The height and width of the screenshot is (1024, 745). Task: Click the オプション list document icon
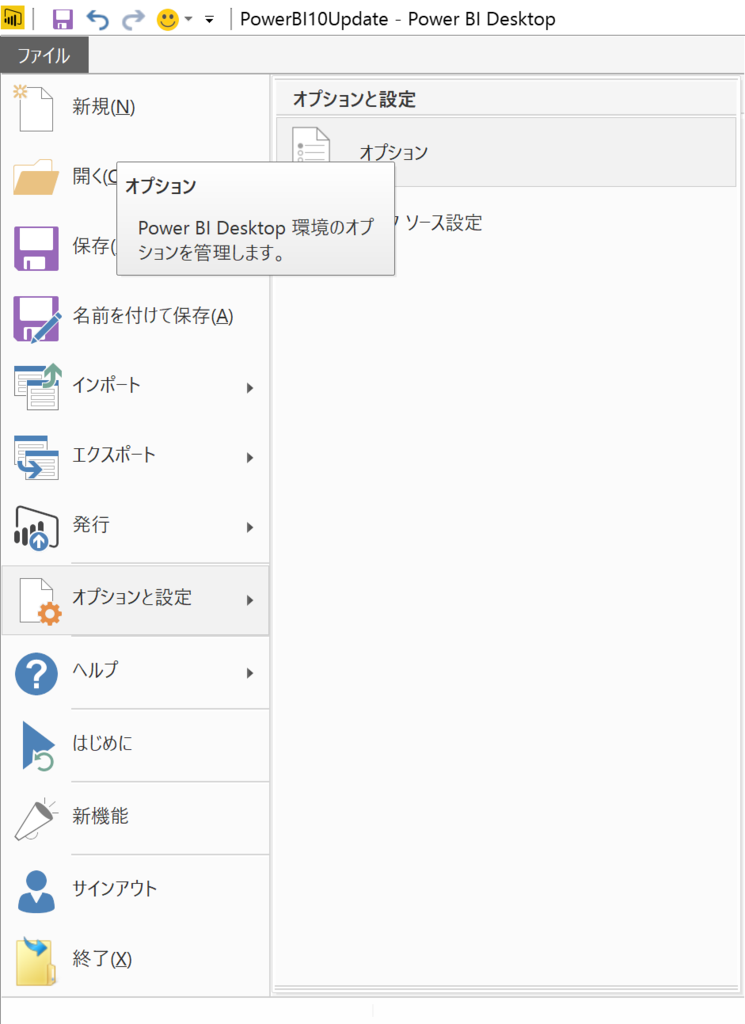coord(311,144)
